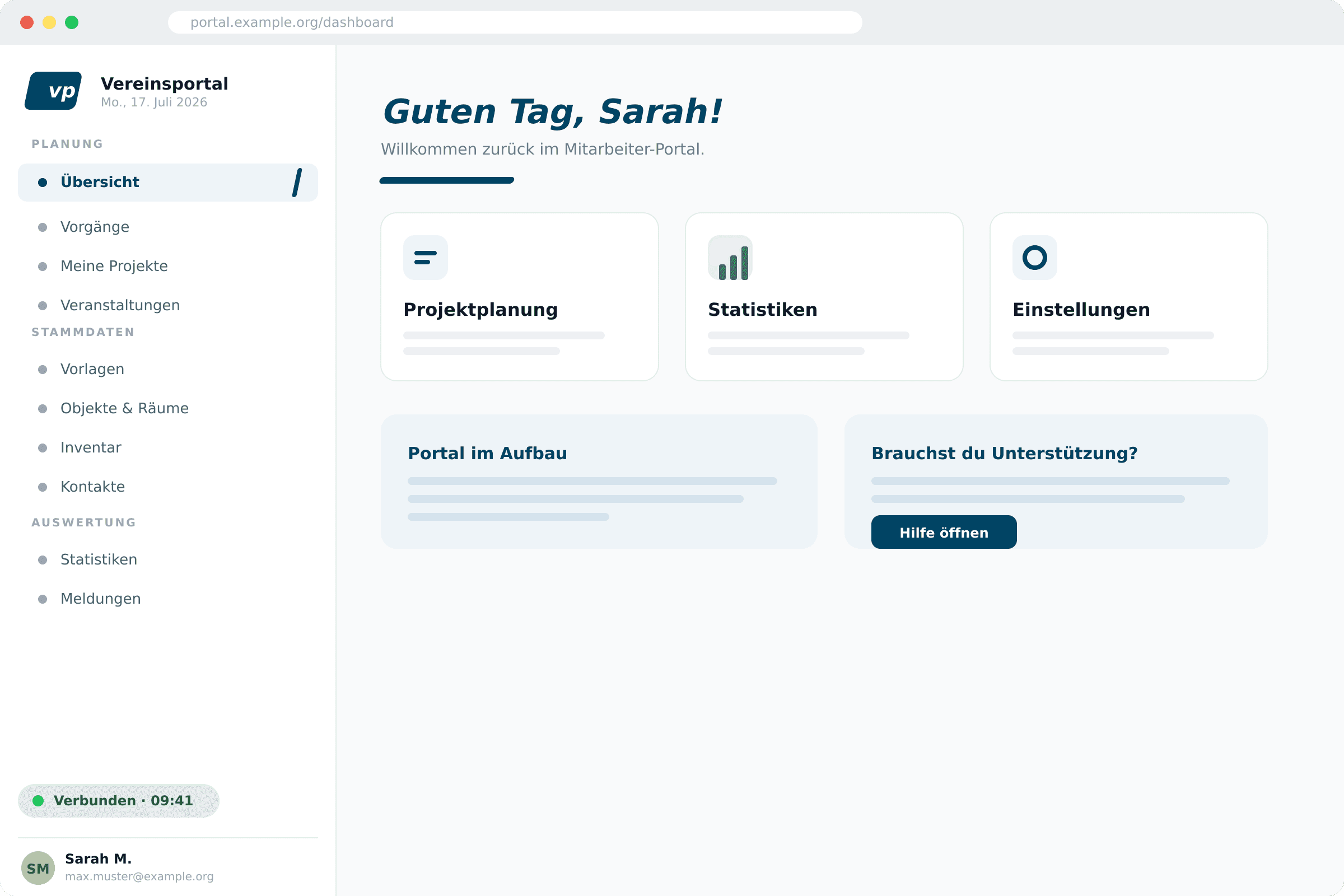Click the SM user avatar
Viewport: 1344px width, 896px height.
tap(38, 868)
